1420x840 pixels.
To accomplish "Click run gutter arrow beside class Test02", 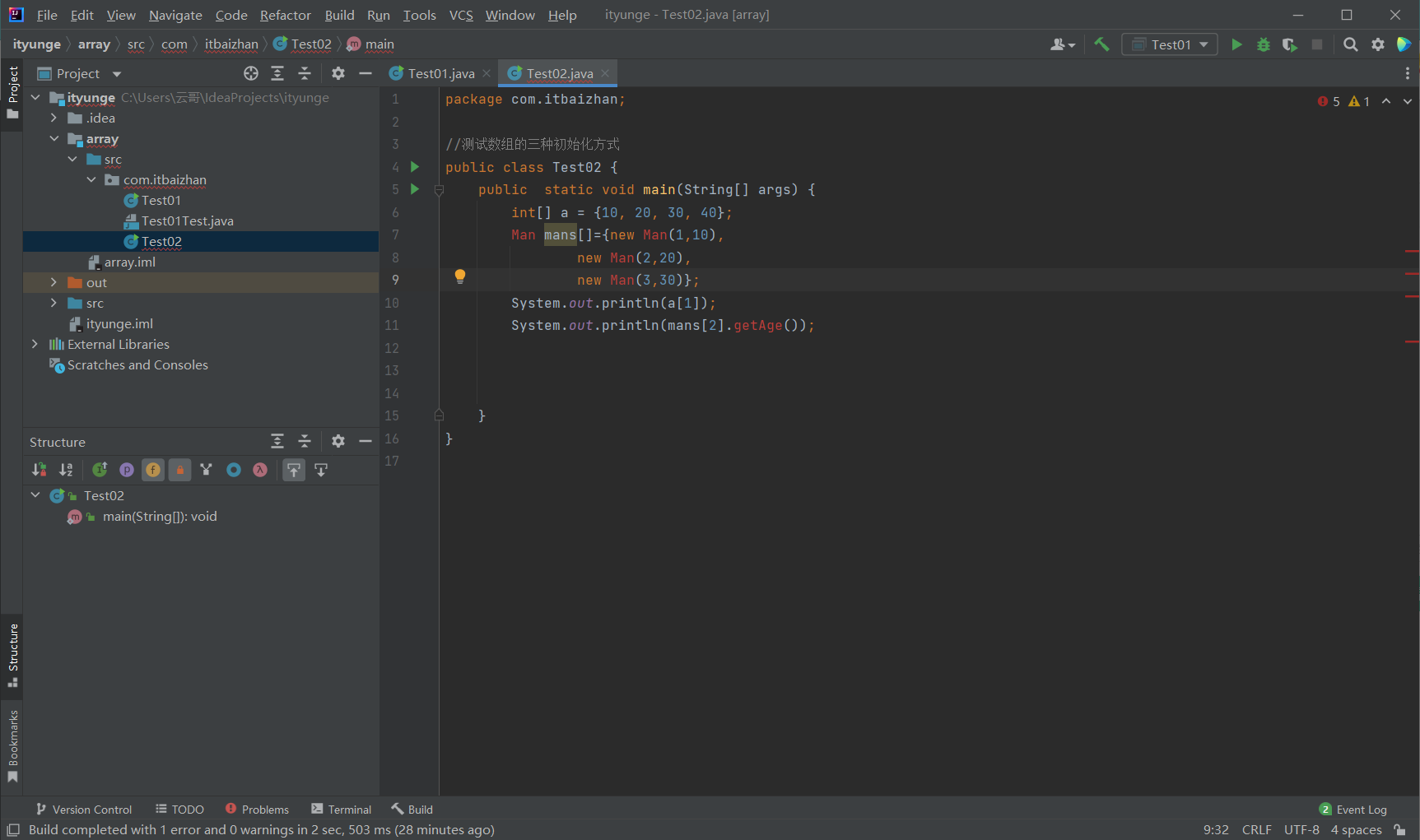I will coord(415,167).
